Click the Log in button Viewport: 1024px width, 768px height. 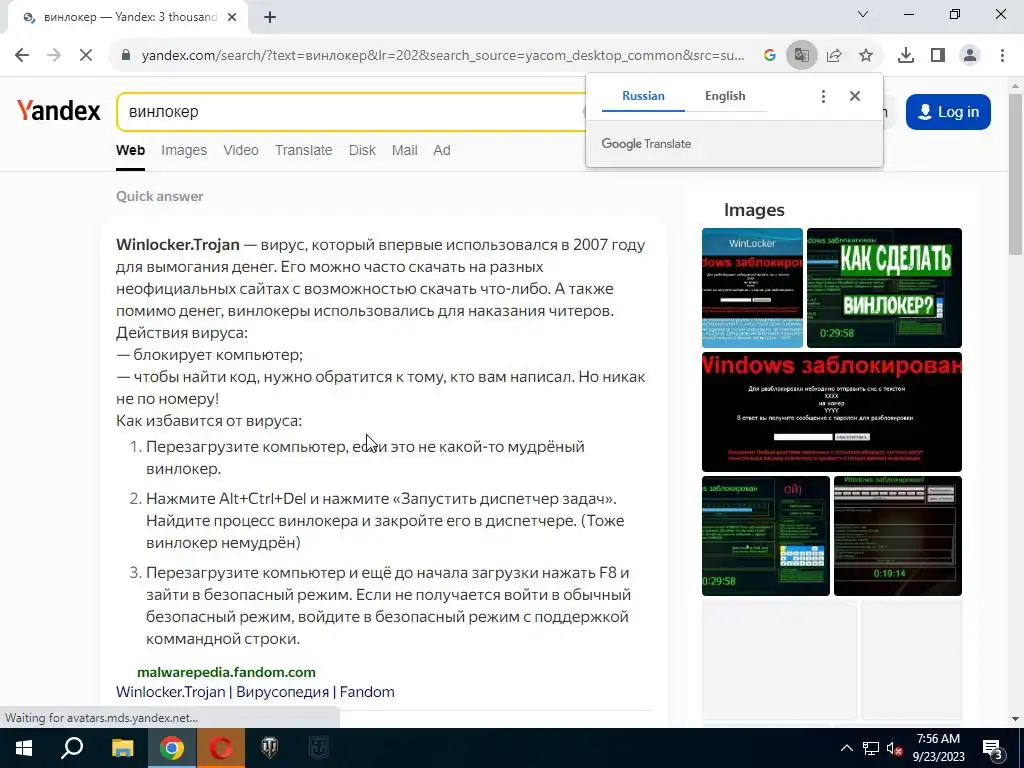948,112
